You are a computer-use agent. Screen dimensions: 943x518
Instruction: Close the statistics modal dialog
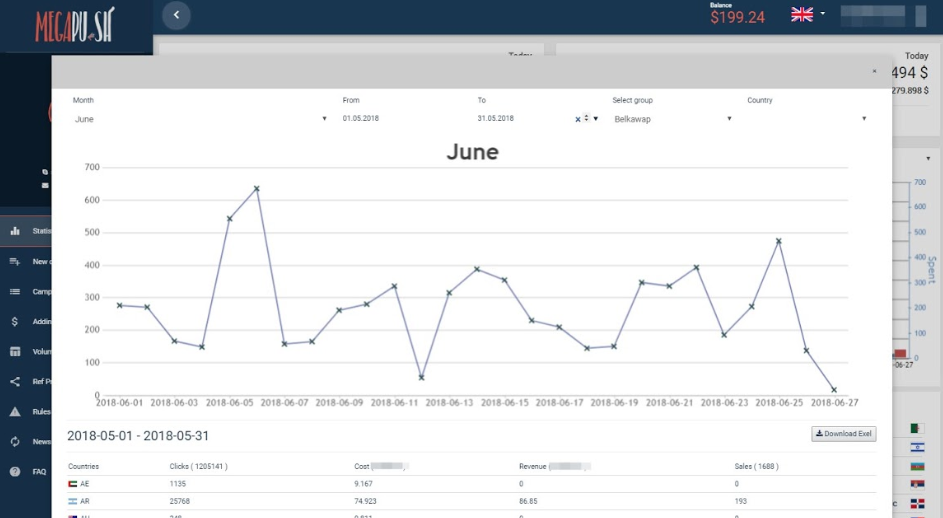(x=874, y=71)
